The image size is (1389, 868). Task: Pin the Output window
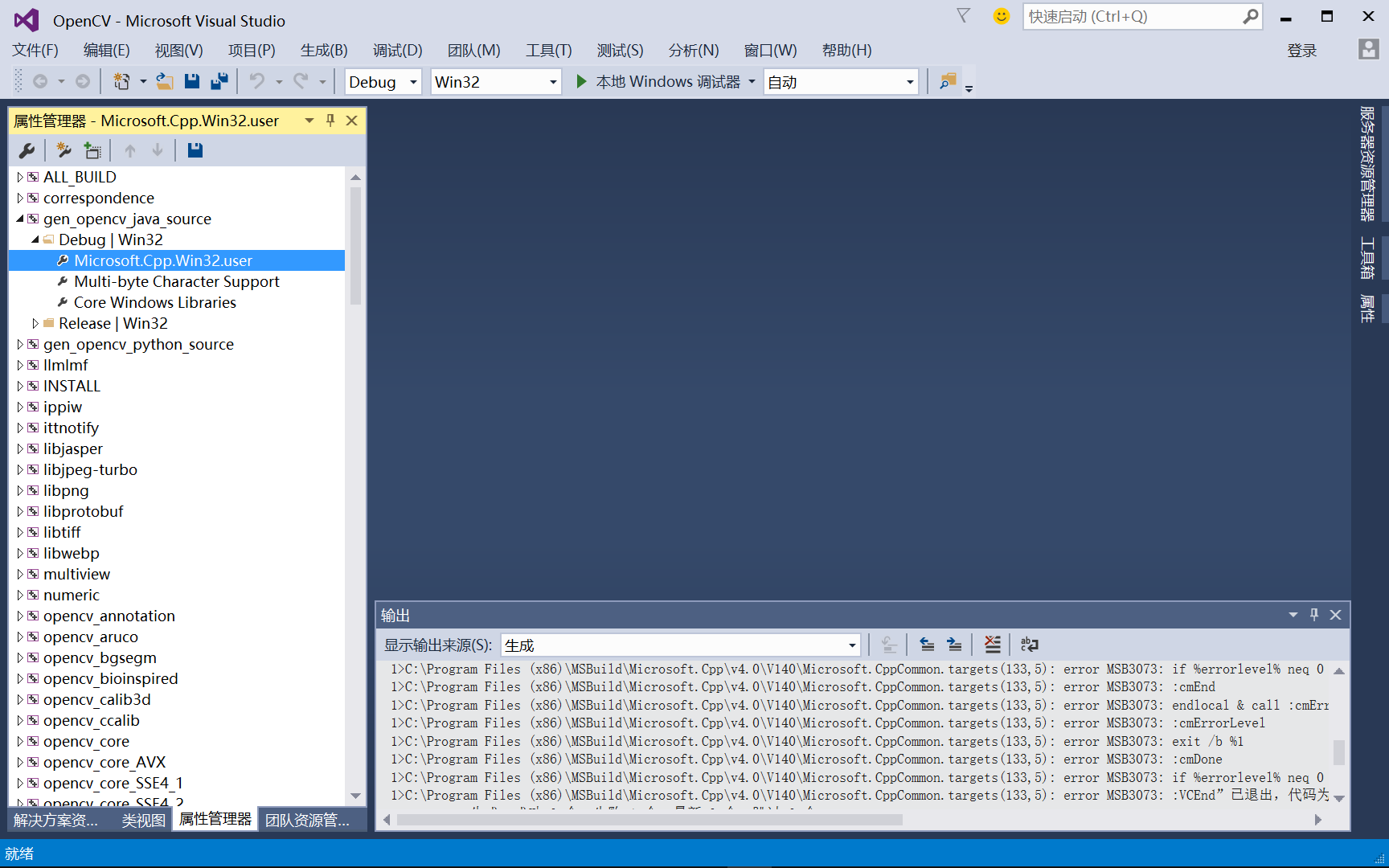[1313, 615]
